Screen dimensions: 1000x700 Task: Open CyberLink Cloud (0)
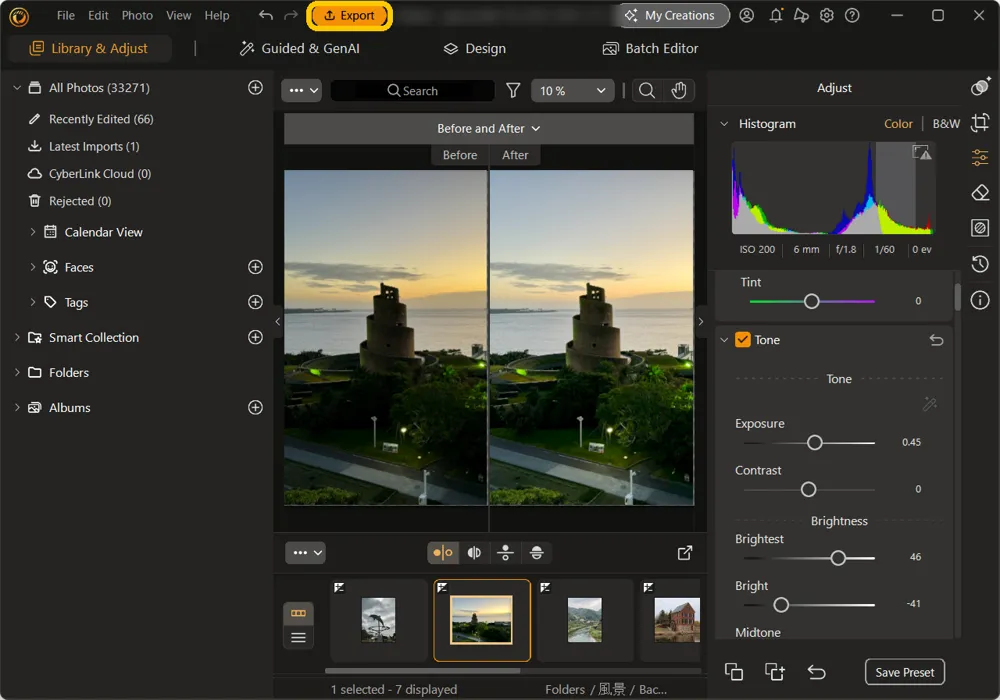tap(100, 173)
